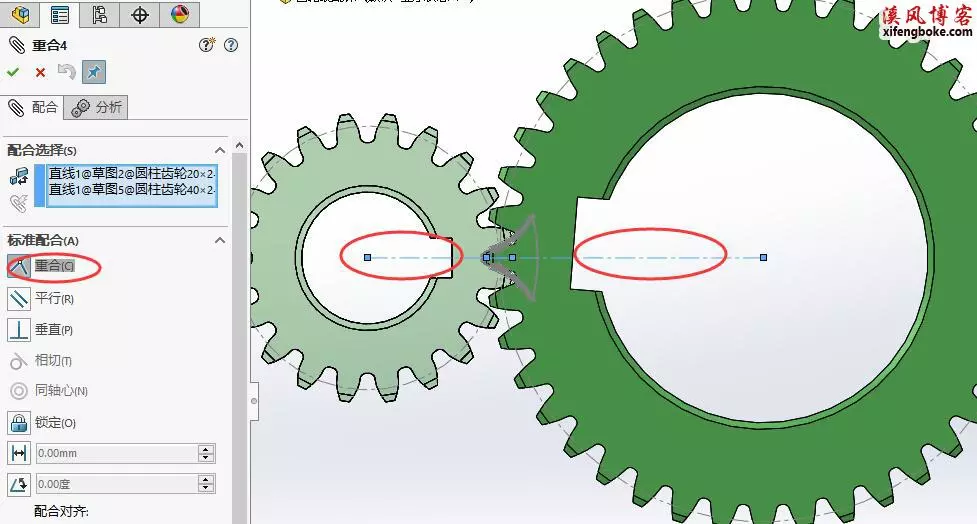977x524 pixels.
Task: Open the DimXpertManager crosshair tab
Action: tap(140, 14)
